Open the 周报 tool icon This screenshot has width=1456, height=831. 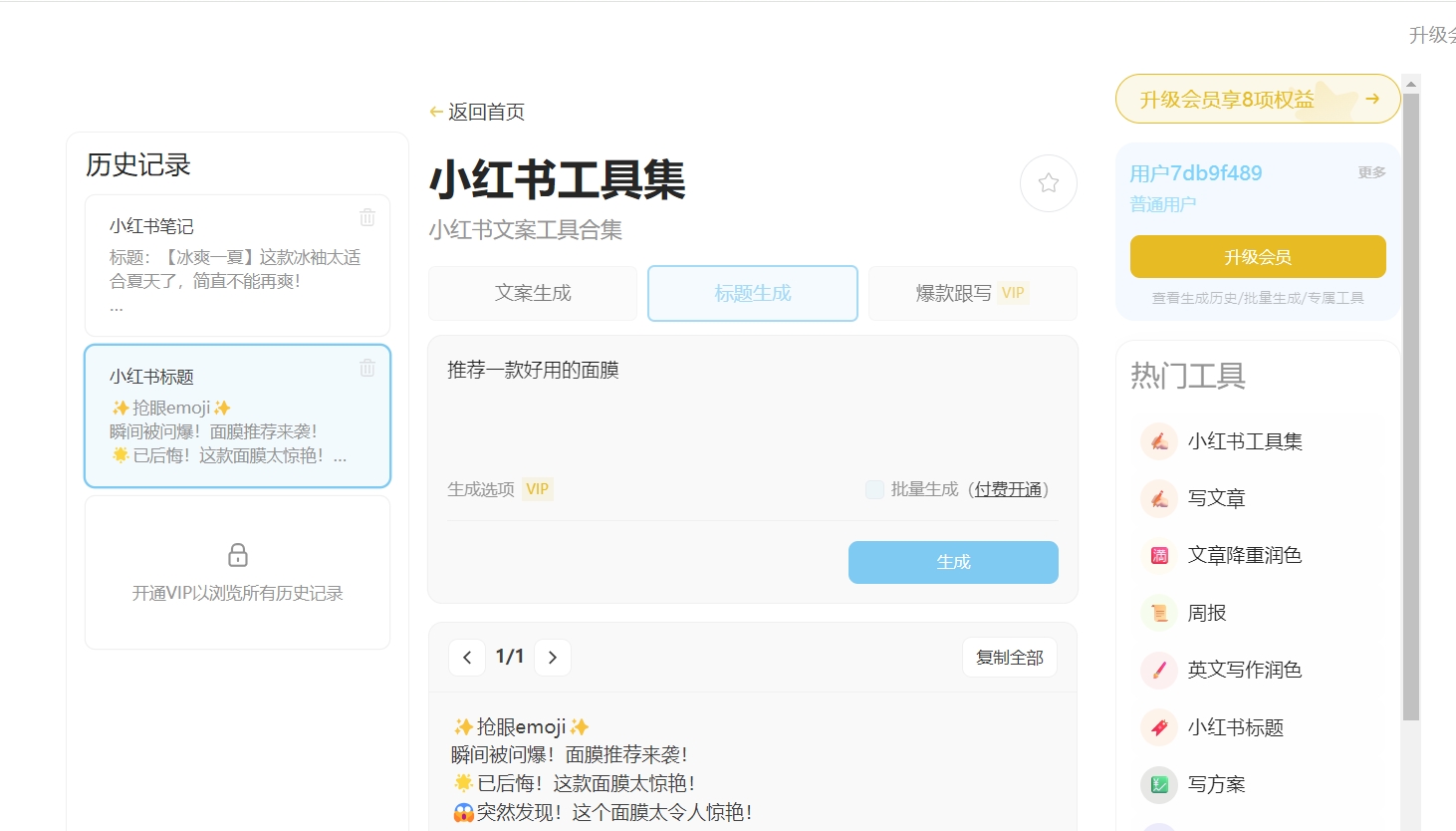pyautogui.click(x=1158, y=613)
